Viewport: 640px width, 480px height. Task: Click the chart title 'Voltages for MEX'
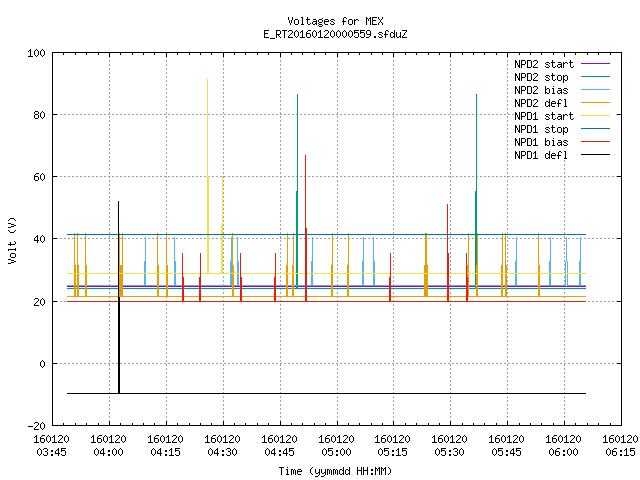coord(335,21)
